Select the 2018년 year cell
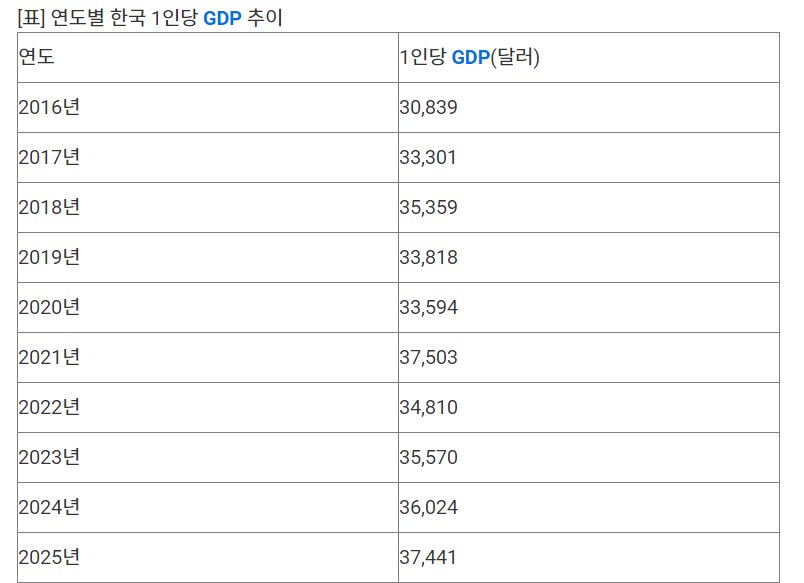Screen dimensions: 804x583 pyautogui.click(x=208, y=208)
